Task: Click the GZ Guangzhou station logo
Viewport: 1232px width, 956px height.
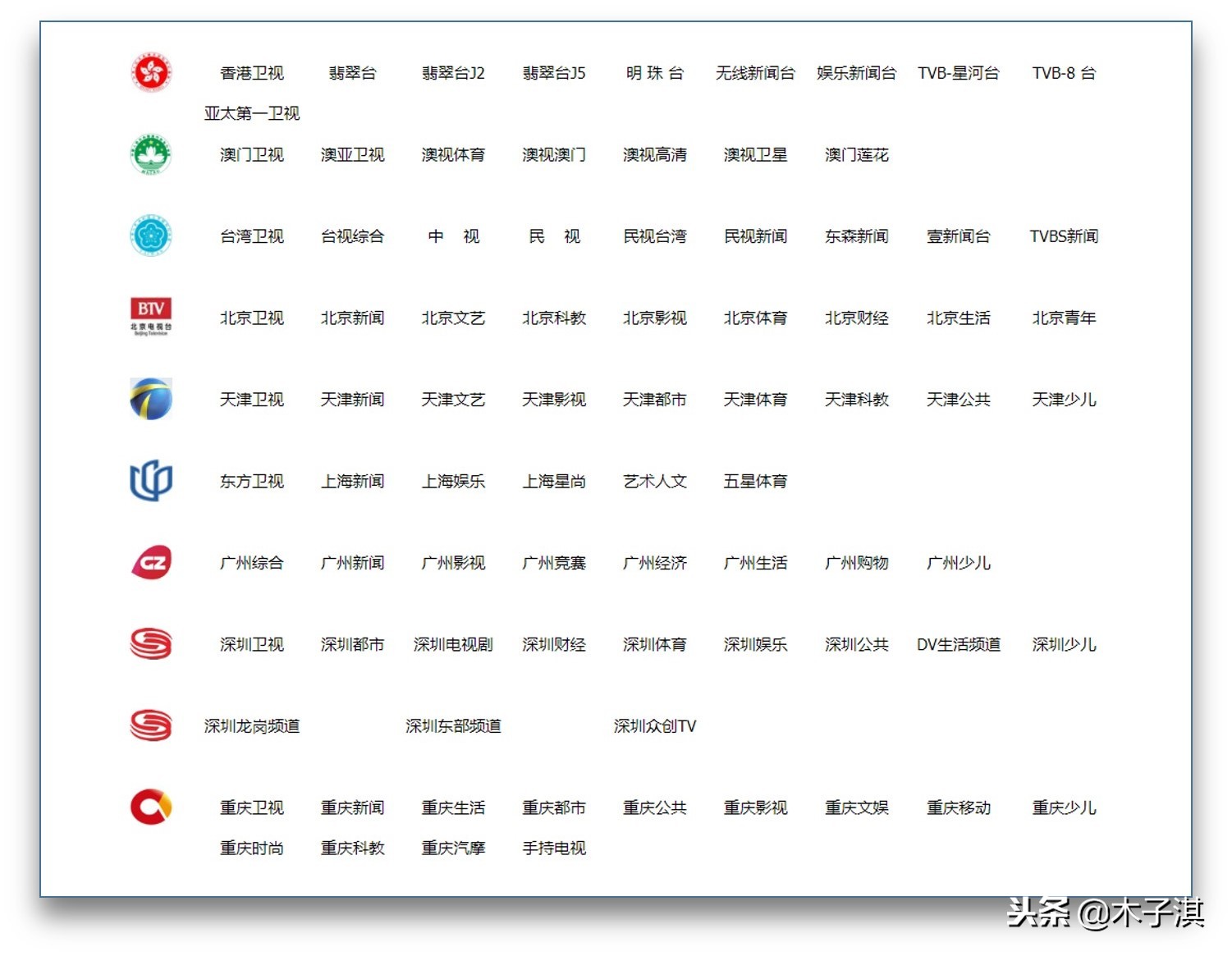Action: (x=150, y=562)
